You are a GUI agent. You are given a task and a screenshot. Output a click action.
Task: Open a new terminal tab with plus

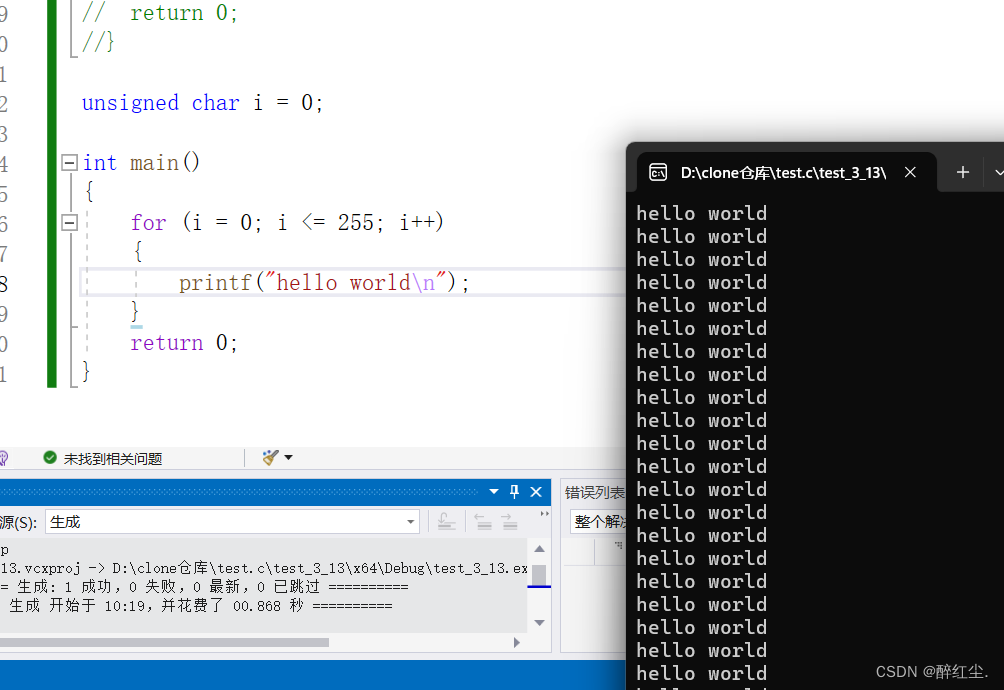[962, 172]
